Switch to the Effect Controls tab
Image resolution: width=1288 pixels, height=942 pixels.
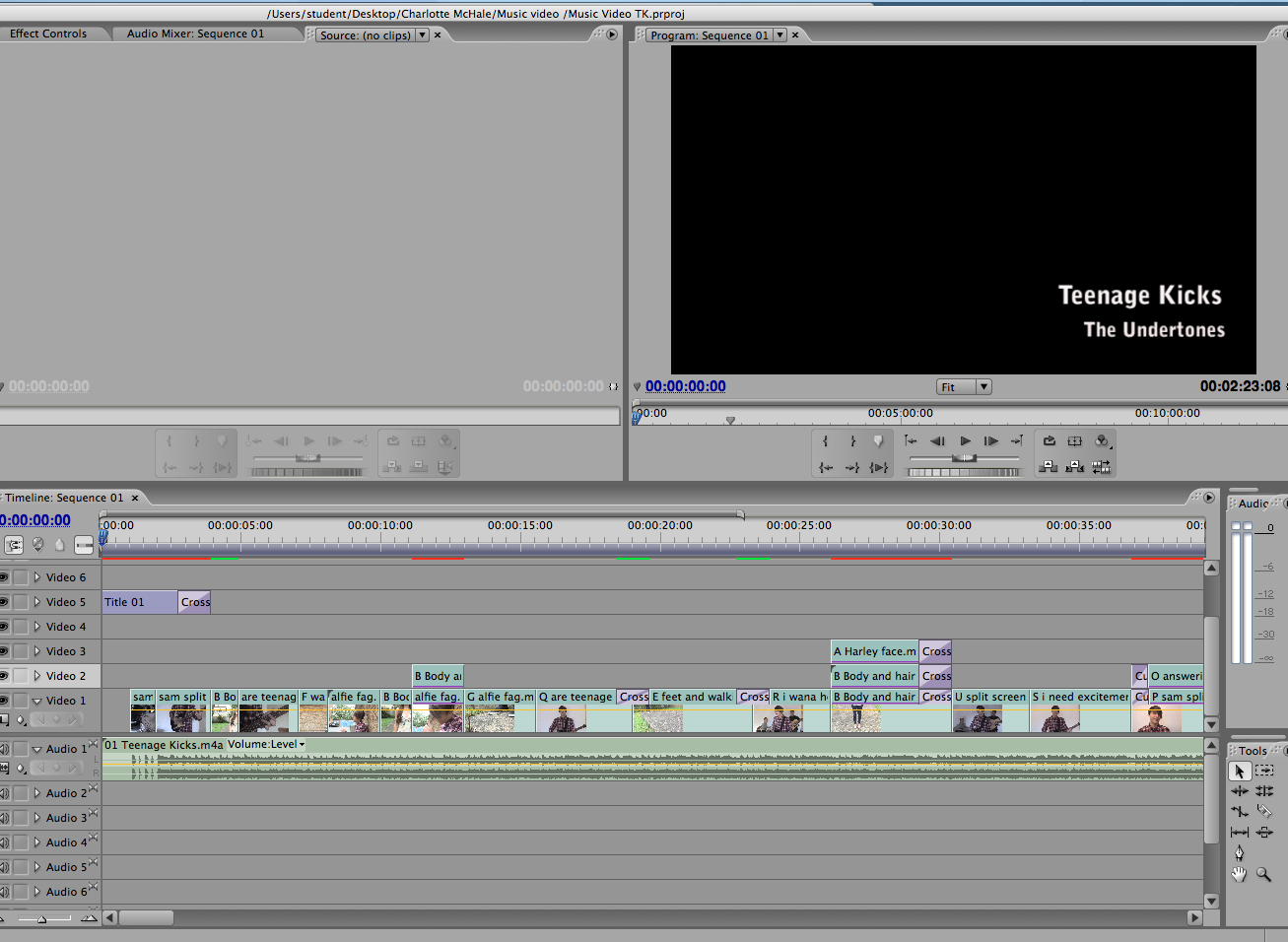(x=48, y=34)
